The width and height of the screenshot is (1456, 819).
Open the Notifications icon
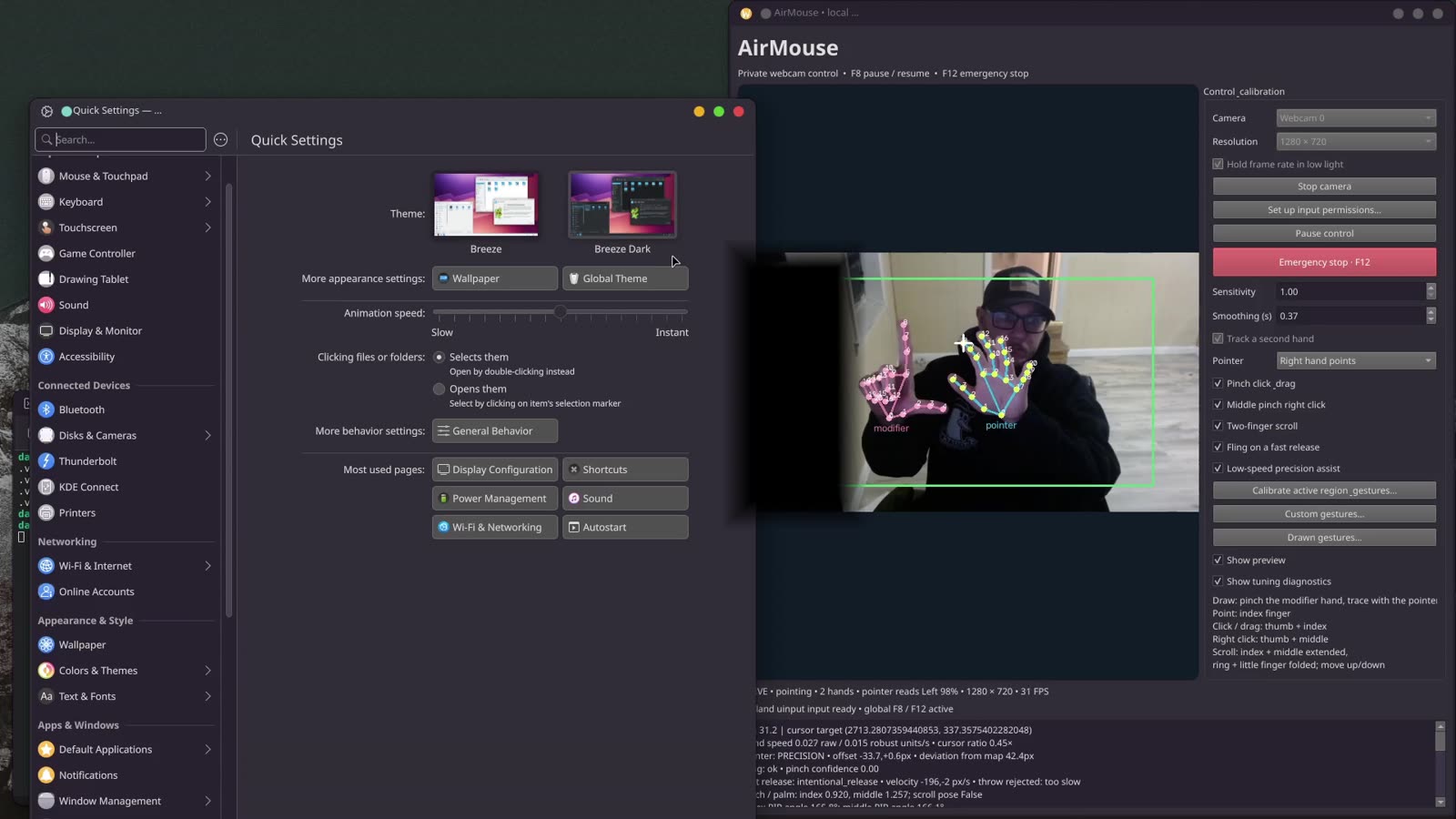coord(46,775)
